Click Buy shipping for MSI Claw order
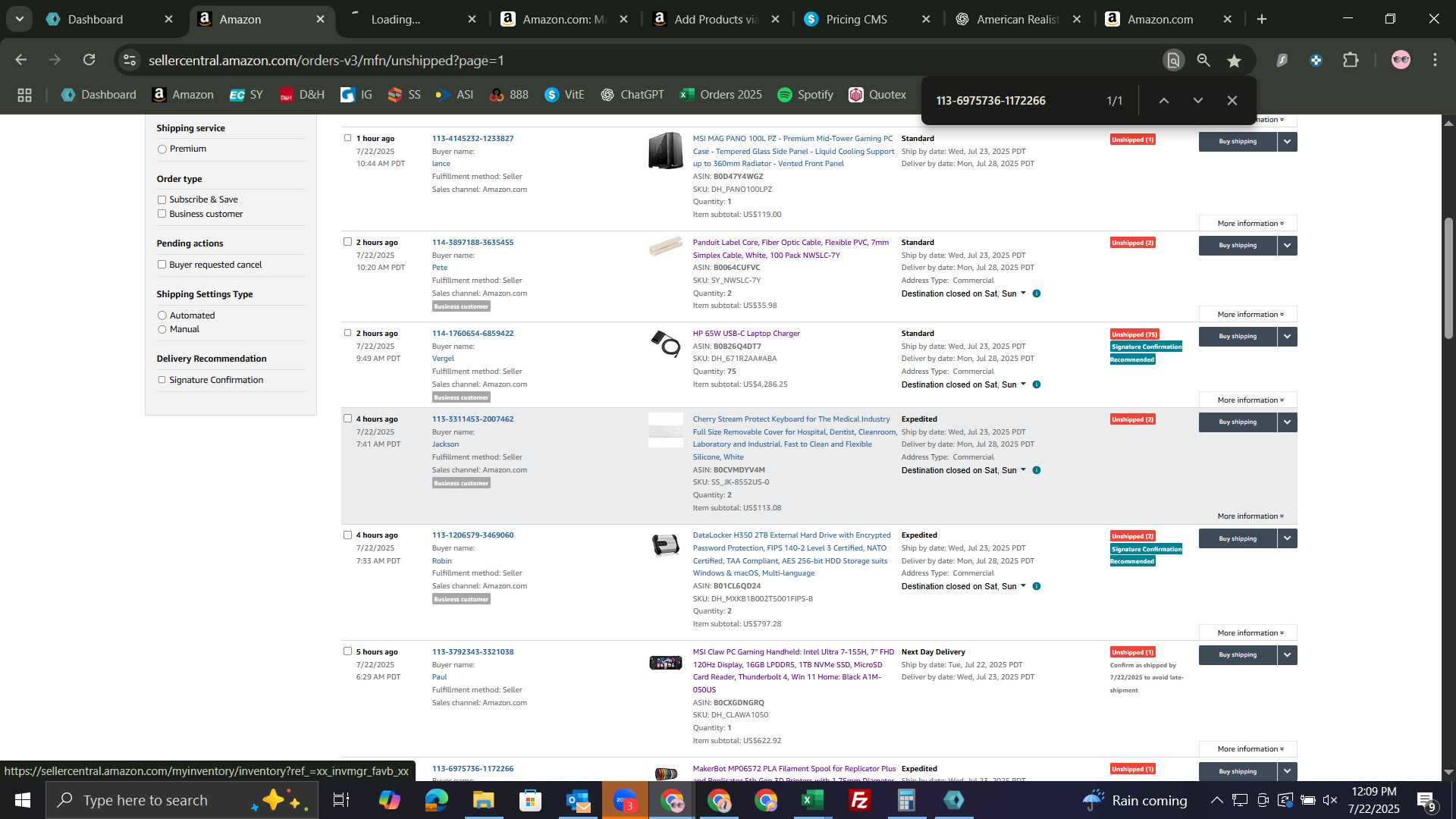 1238,655
